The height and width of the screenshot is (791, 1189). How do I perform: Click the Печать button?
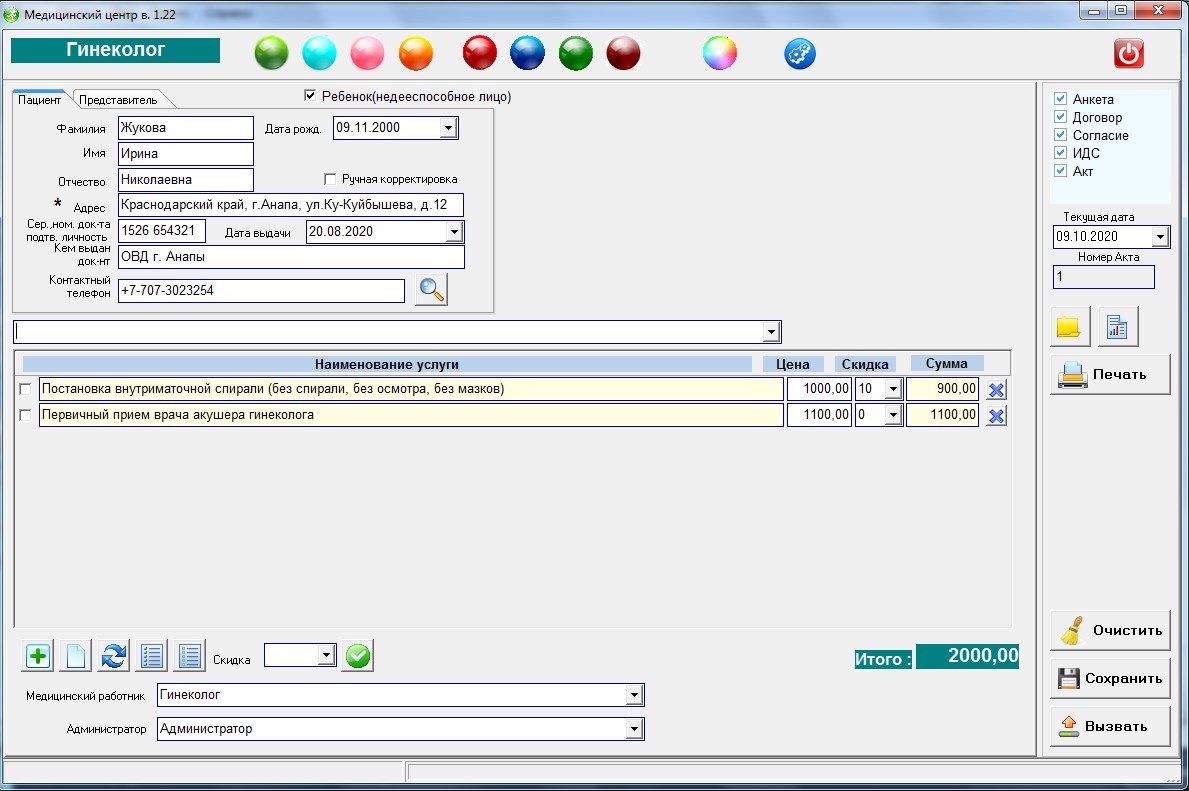click(1110, 374)
